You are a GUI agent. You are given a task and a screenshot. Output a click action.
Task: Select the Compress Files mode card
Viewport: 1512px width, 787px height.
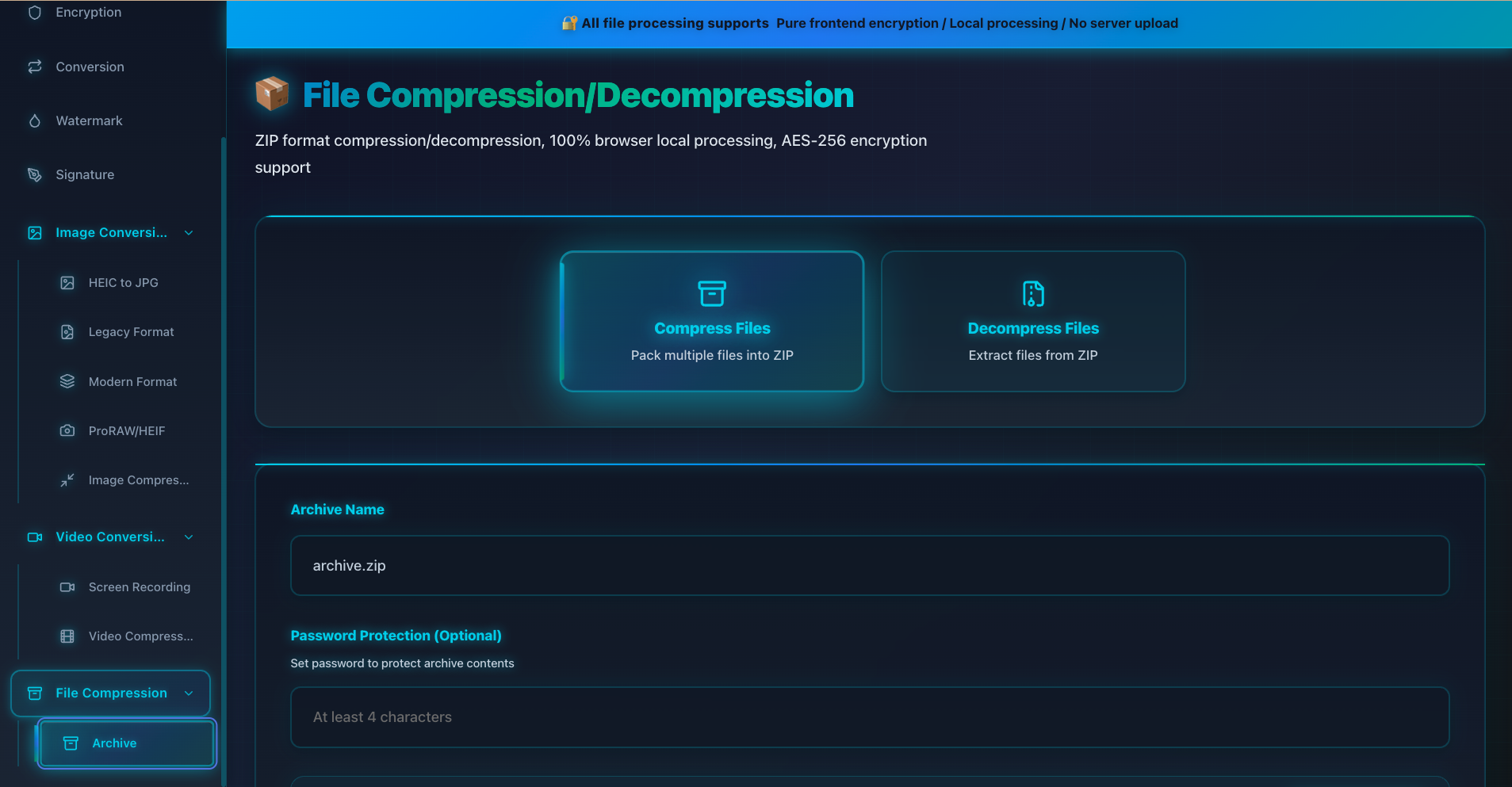[x=711, y=322]
